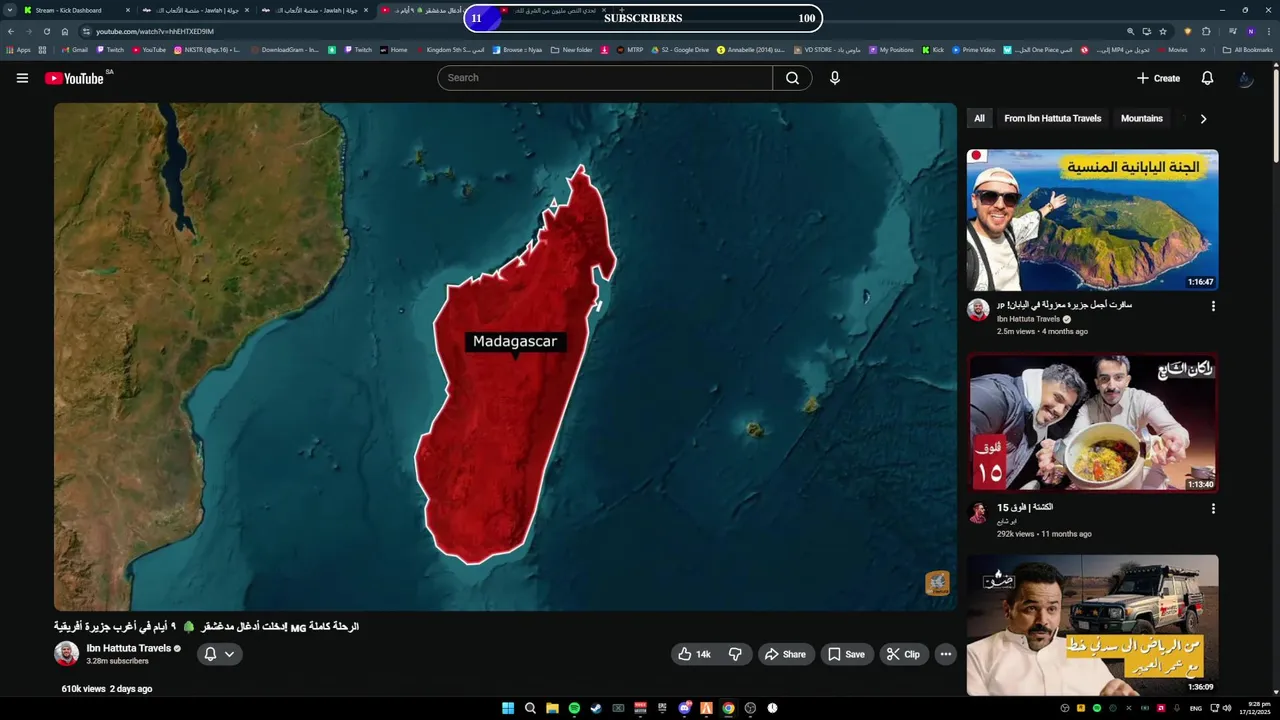Open the Chrome profile N icon
This screenshot has height=720, width=1280.
tap(1250, 31)
